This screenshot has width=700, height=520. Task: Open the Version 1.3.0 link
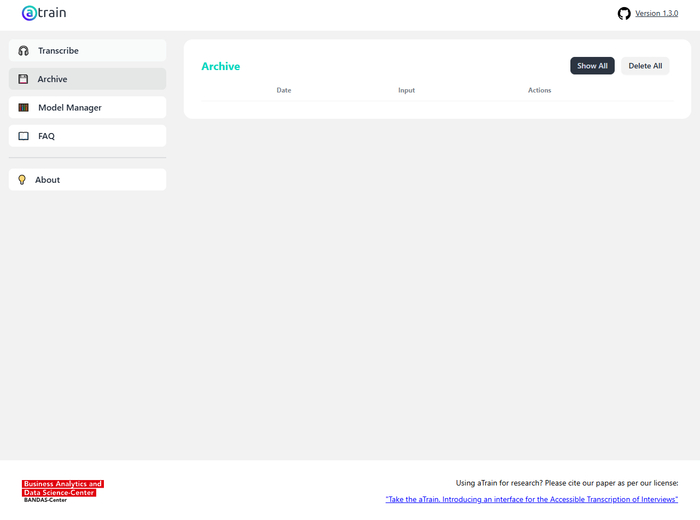[656, 13]
